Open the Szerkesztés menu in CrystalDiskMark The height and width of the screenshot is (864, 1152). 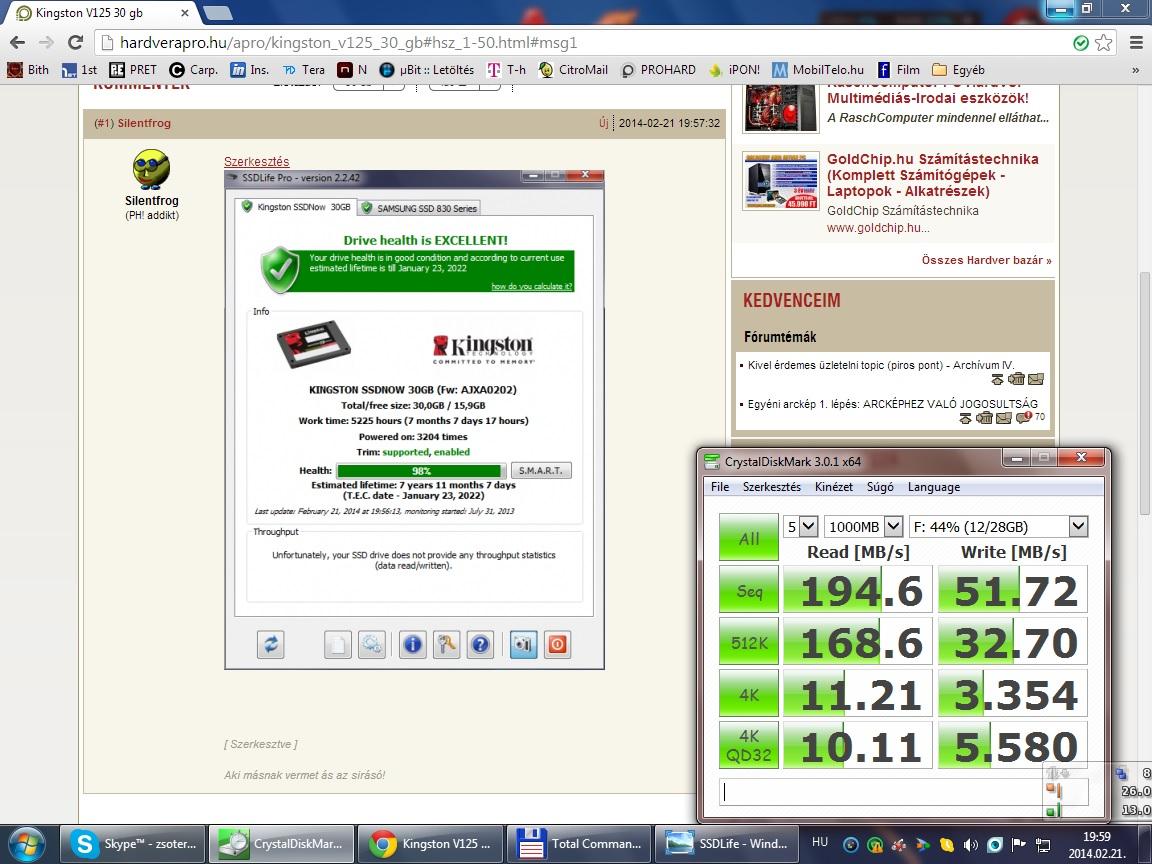click(x=771, y=487)
